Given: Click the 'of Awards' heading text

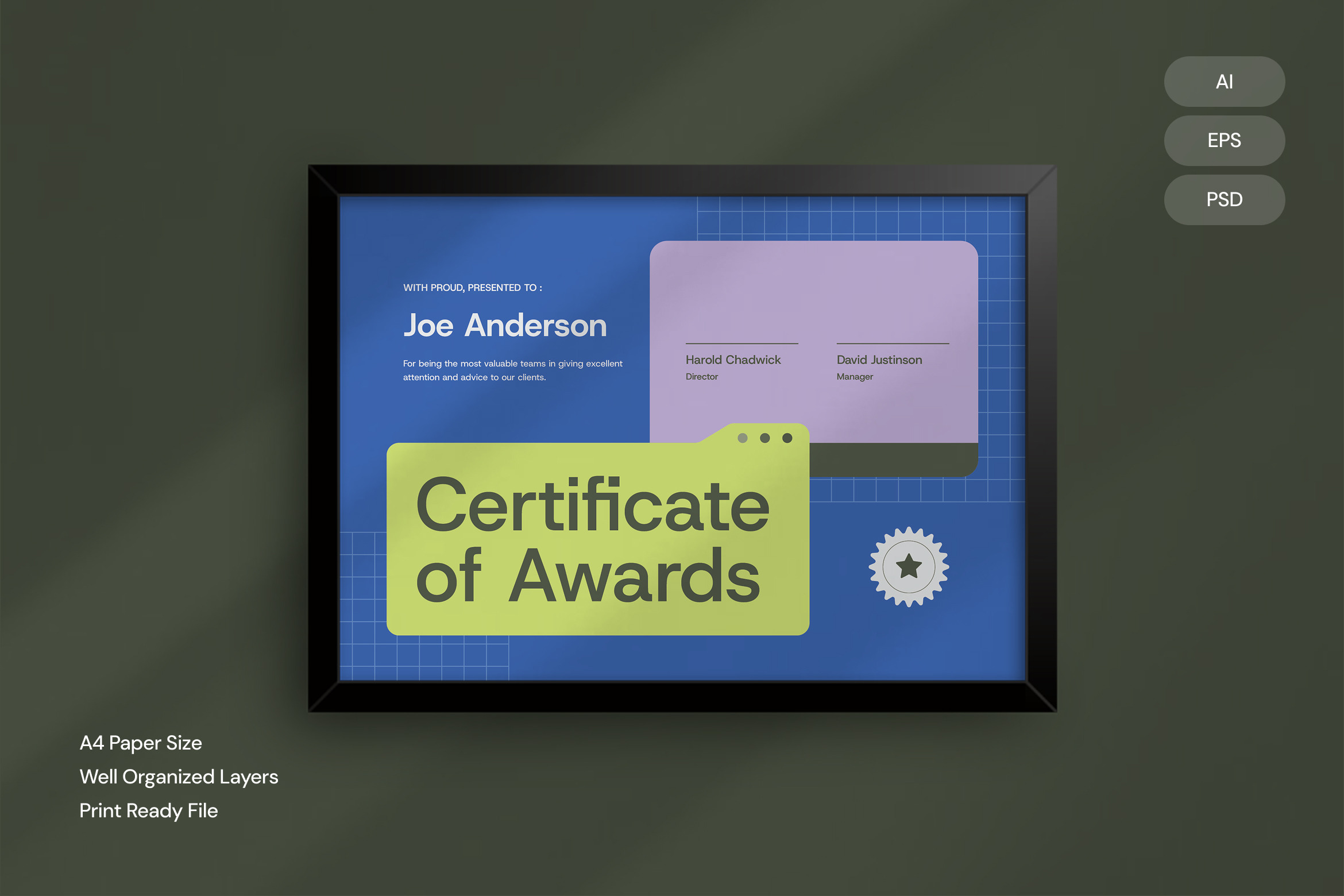Looking at the screenshot, I should click(588, 577).
